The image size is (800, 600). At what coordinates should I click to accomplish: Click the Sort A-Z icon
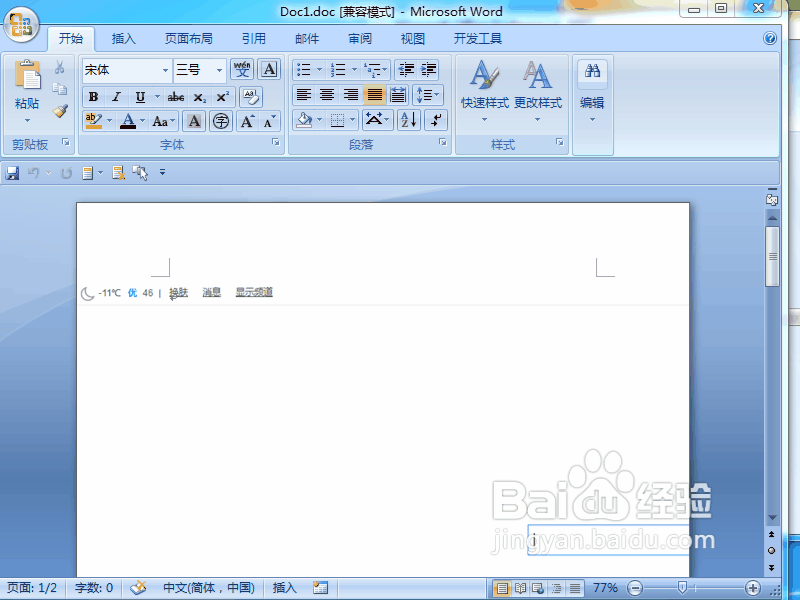409,120
